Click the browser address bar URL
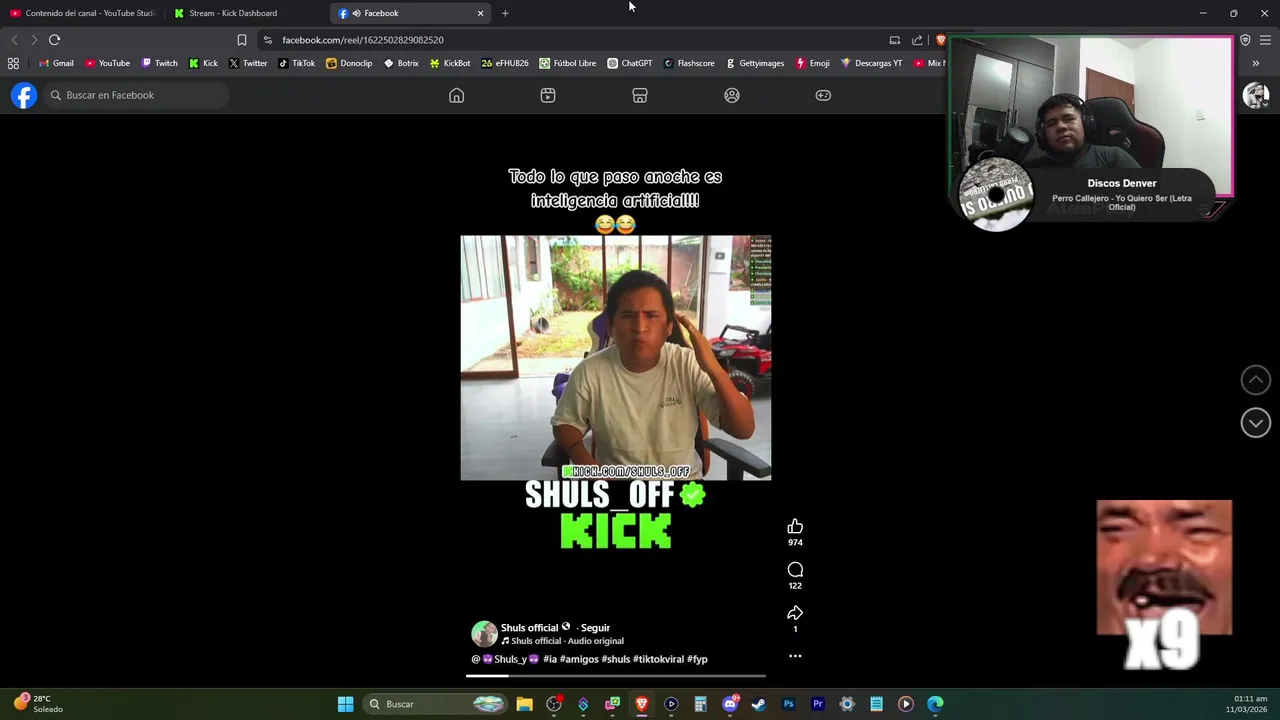Image resolution: width=1280 pixels, height=720 pixels. [x=363, y=40]
